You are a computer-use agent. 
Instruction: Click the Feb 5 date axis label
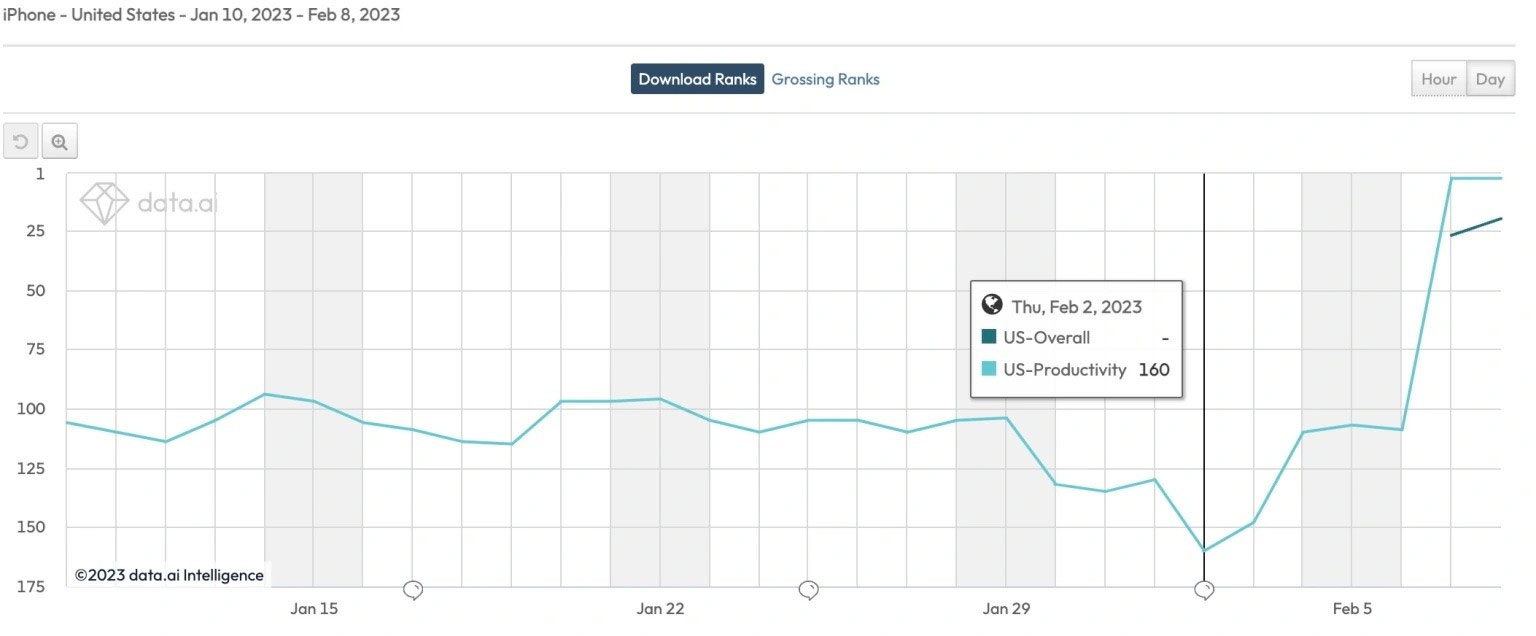tap(1352, 609)
